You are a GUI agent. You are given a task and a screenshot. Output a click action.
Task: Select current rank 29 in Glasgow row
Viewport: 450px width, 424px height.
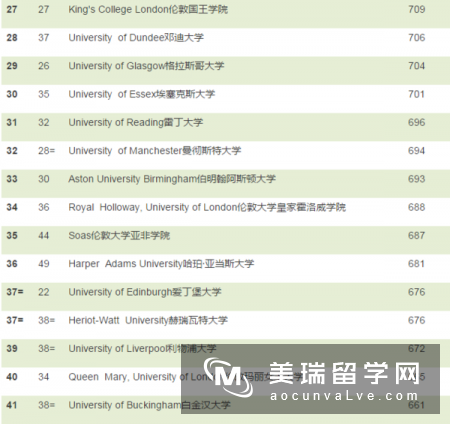pos(12,66)
